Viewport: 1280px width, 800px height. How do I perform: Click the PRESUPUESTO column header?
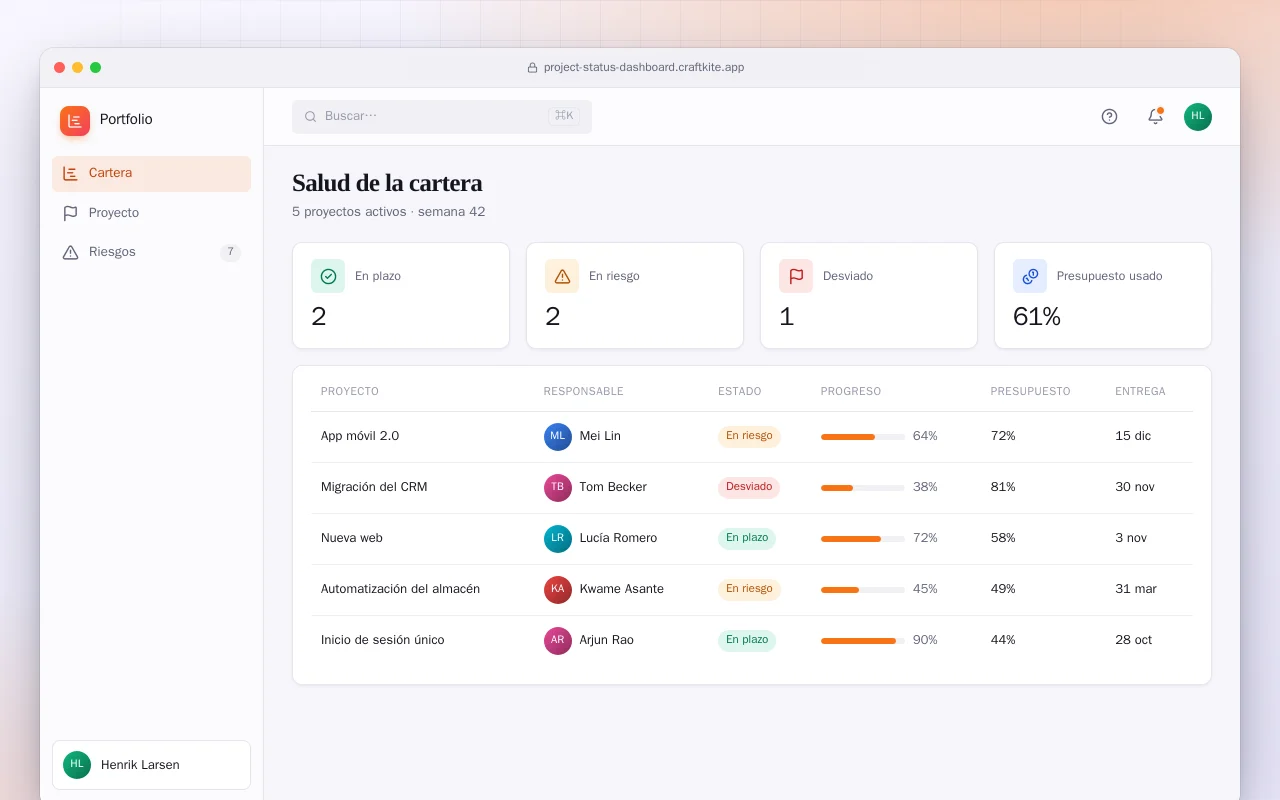(1031, 392)
